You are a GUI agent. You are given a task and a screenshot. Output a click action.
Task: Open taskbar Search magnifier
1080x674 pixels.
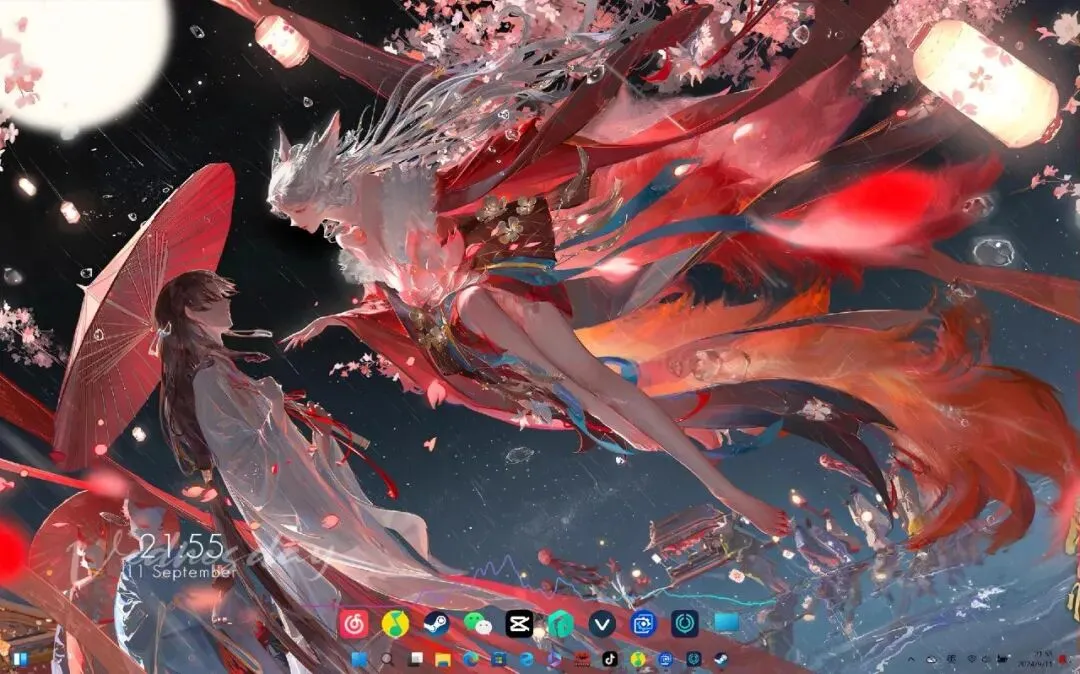coord(387,660)
